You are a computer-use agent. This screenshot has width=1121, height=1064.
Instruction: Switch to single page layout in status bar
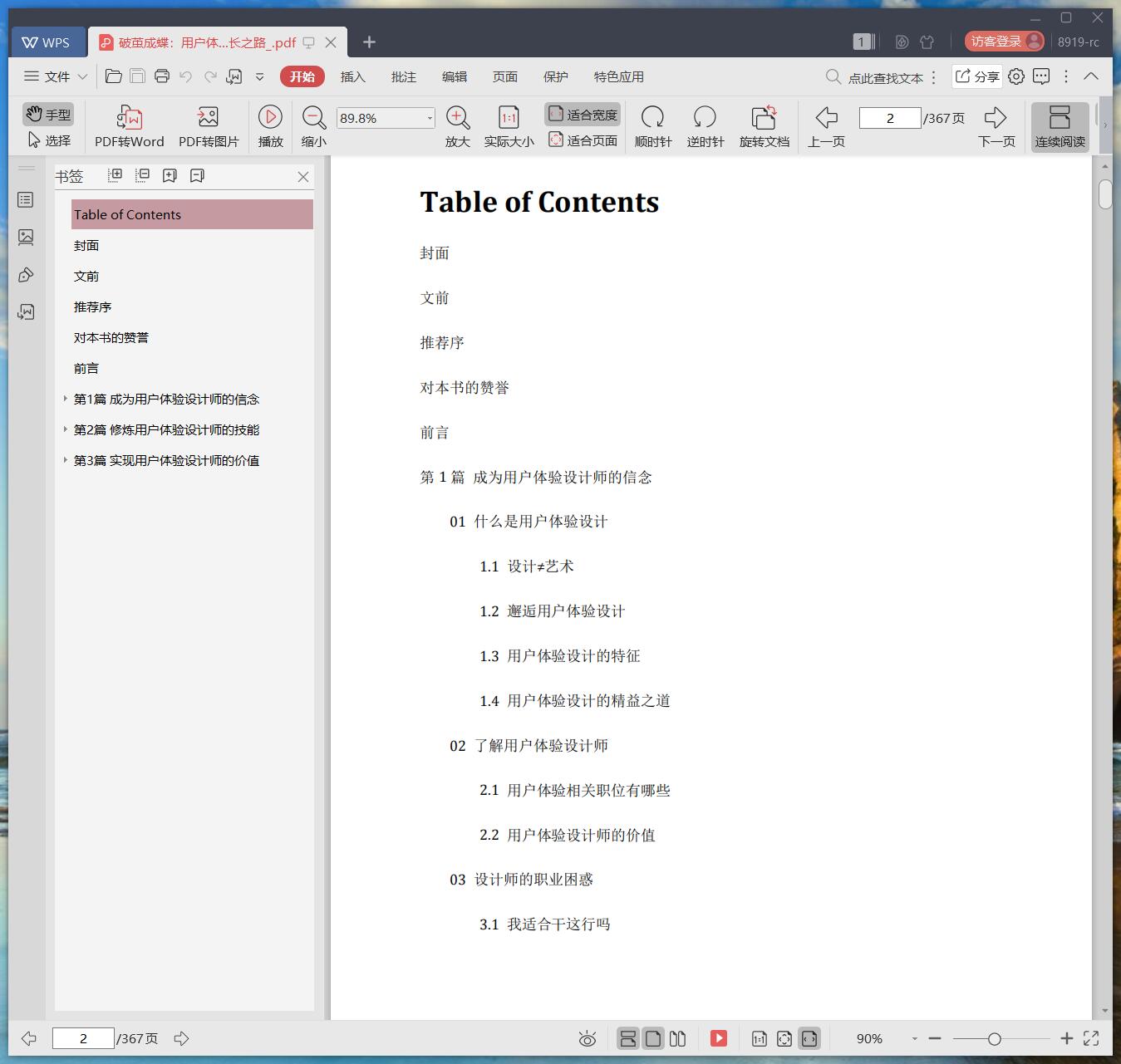[653, 1038]
